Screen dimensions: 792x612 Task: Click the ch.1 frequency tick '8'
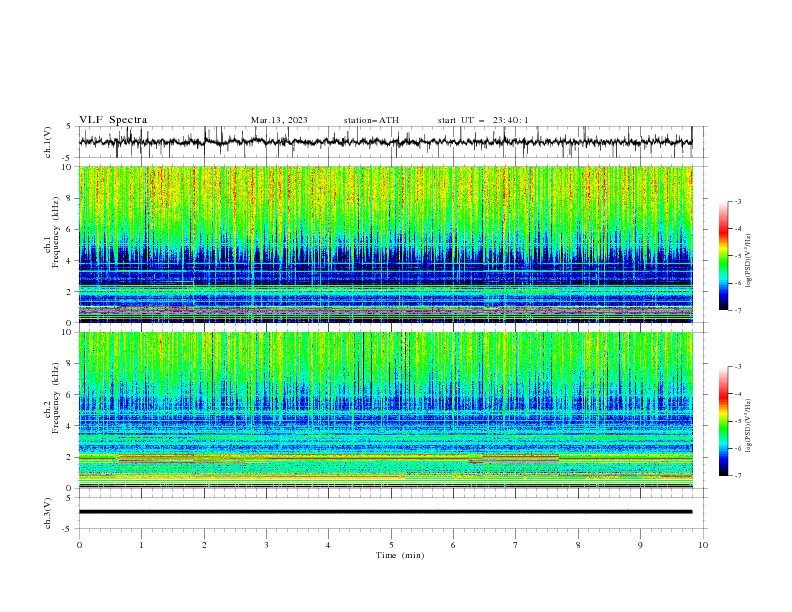click(70, 198)
